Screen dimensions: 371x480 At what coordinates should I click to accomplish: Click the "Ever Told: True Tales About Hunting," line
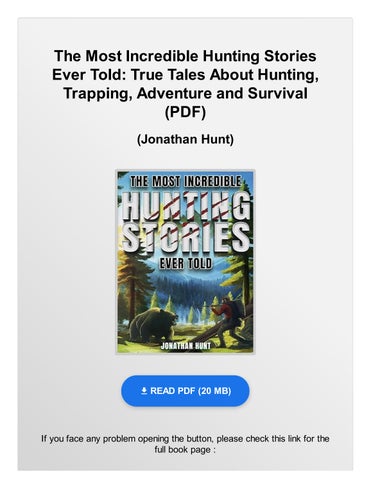click(185, 75)
